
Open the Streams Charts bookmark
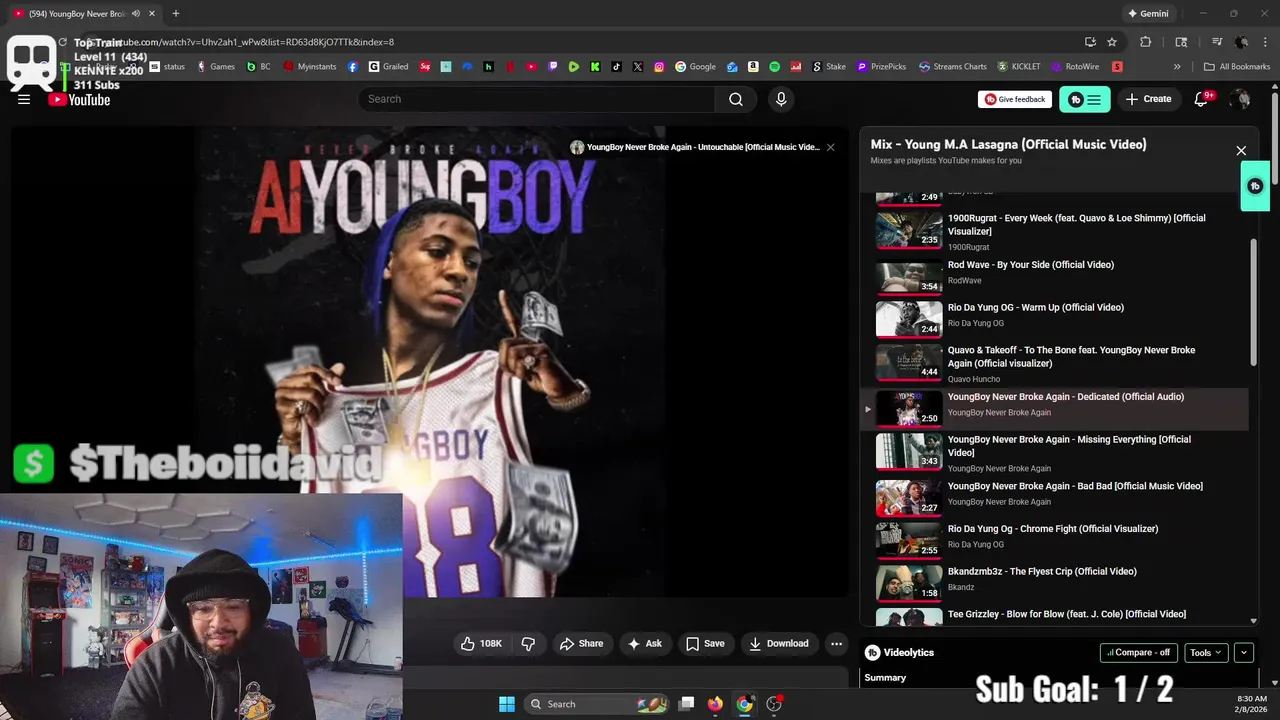tap(953, 67)
